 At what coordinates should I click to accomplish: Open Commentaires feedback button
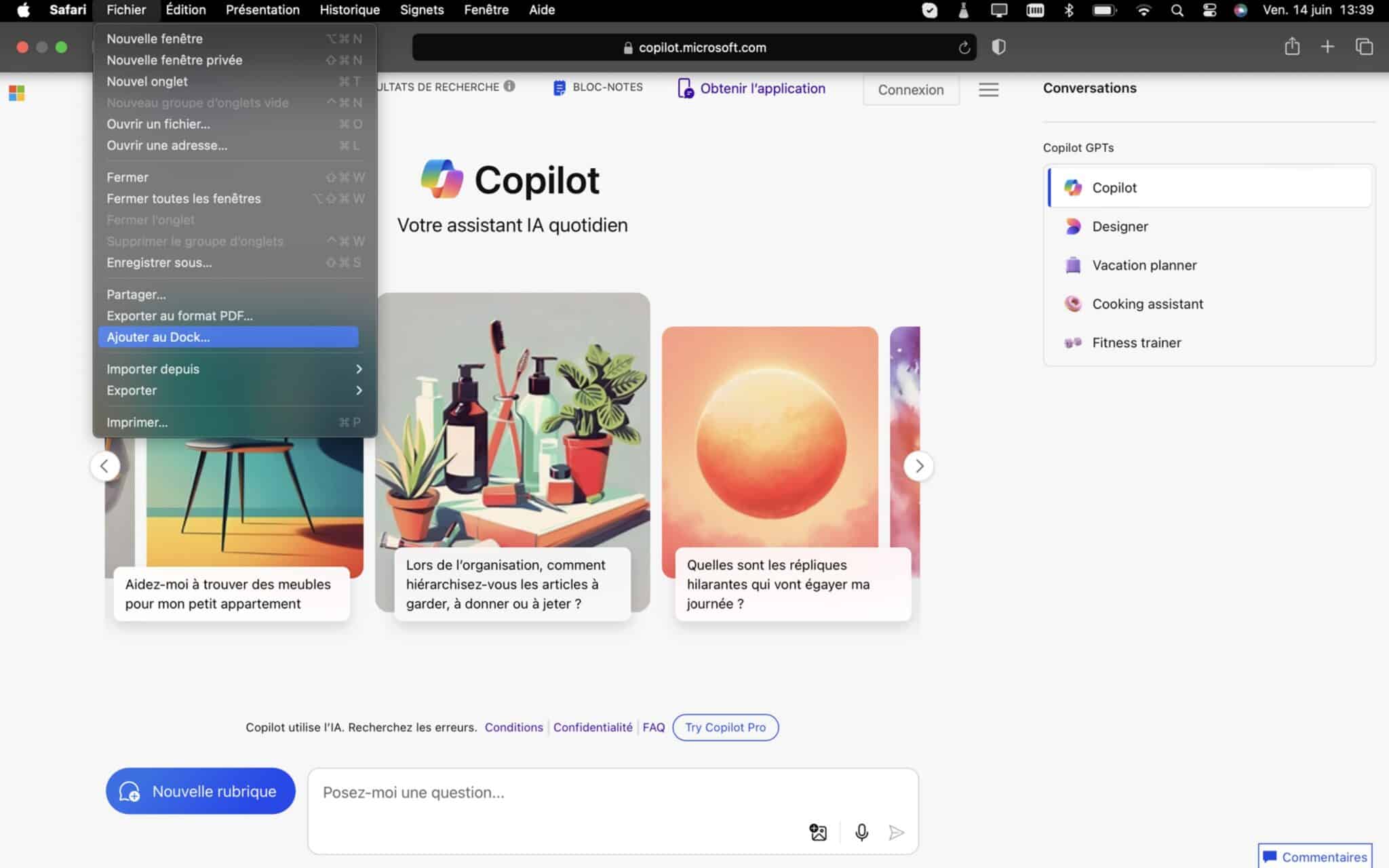pyautogui.click(x=1315, y=856)
